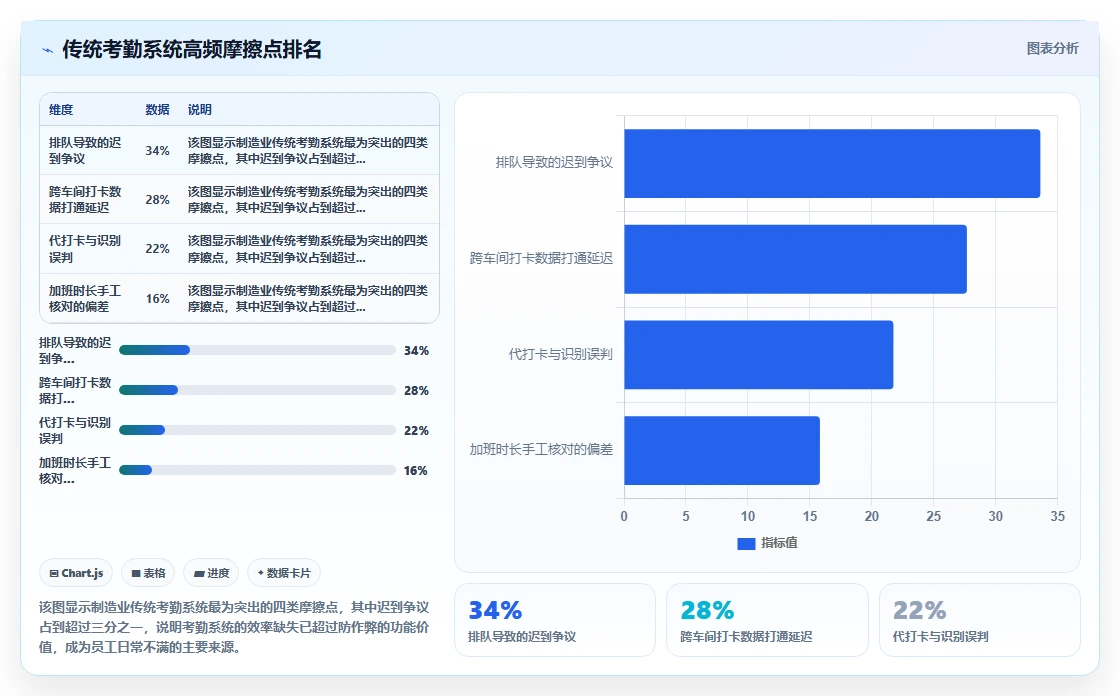Click the 加班时长手工核对的偏差 chart bar
The image size is (1120, 696).
coord(722,451)
